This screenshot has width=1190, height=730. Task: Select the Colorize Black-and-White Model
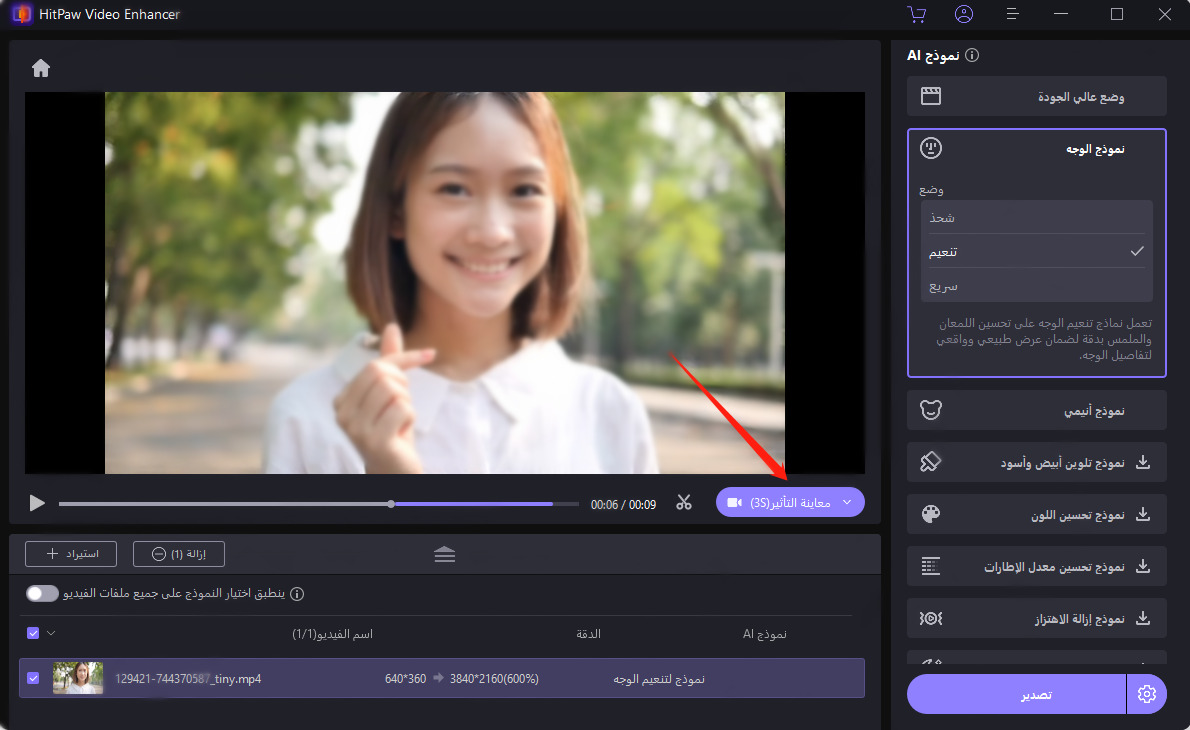pos(1036,462)
